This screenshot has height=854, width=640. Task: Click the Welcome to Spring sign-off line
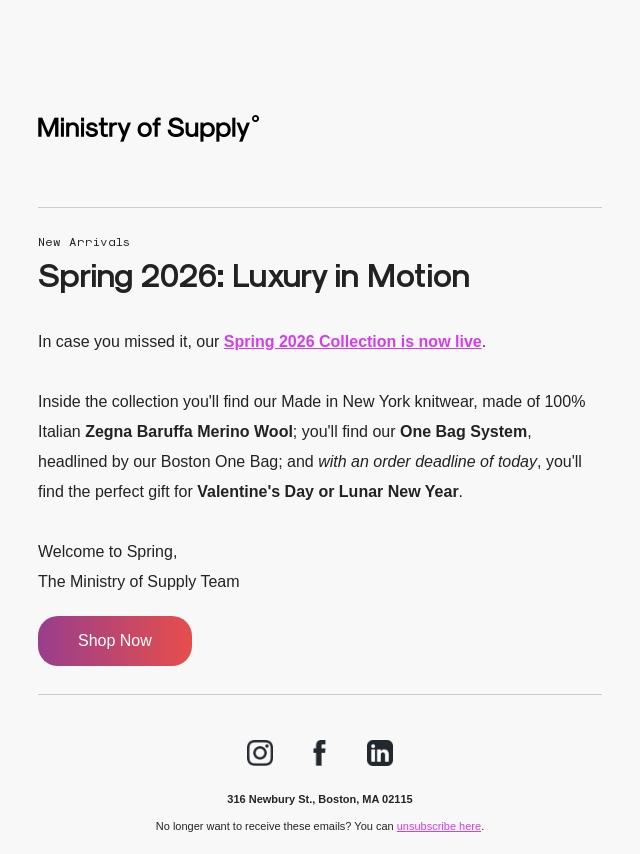[107, 552]
